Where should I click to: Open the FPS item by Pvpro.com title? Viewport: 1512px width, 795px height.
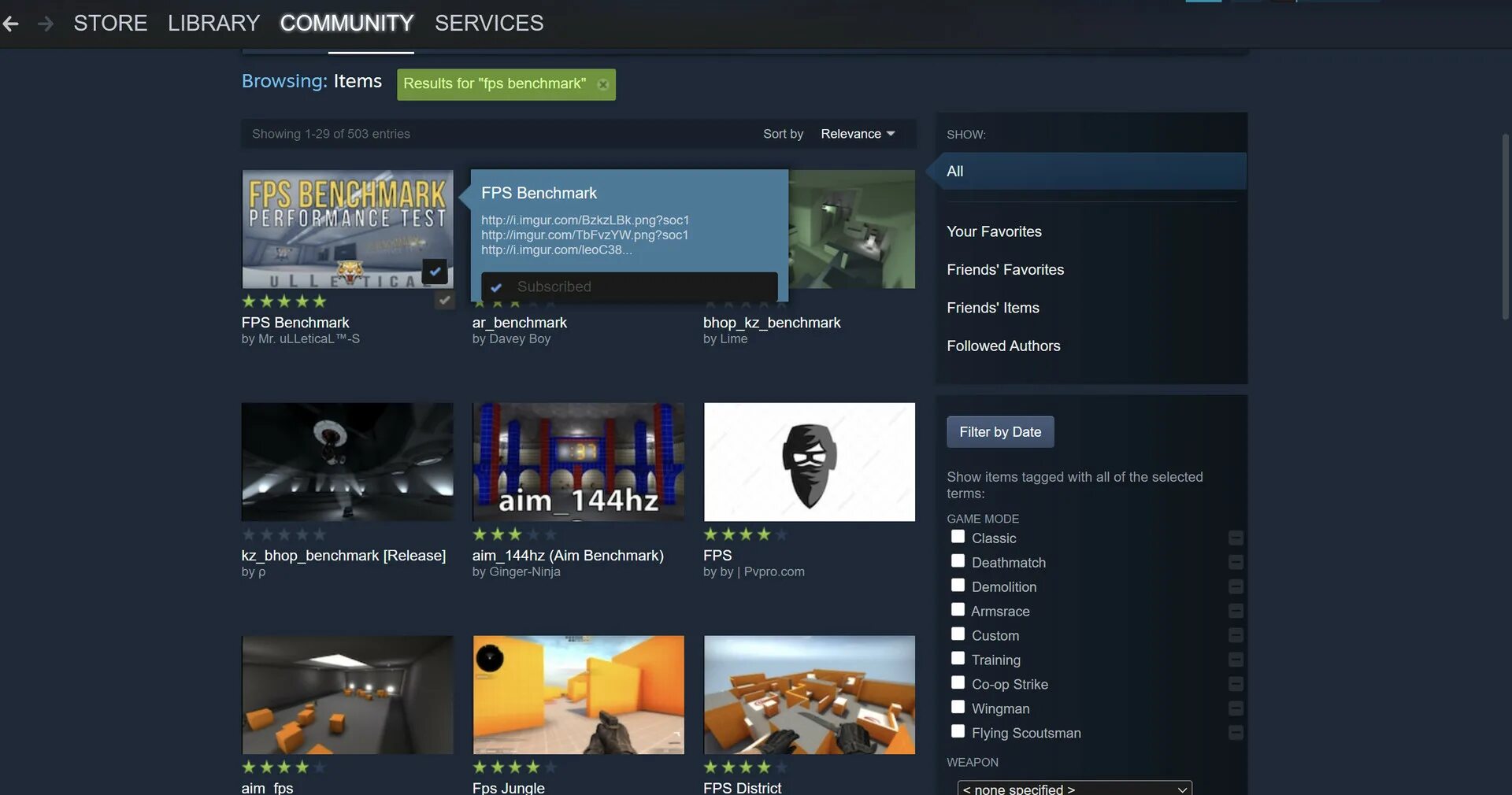[x=717, y=555]
